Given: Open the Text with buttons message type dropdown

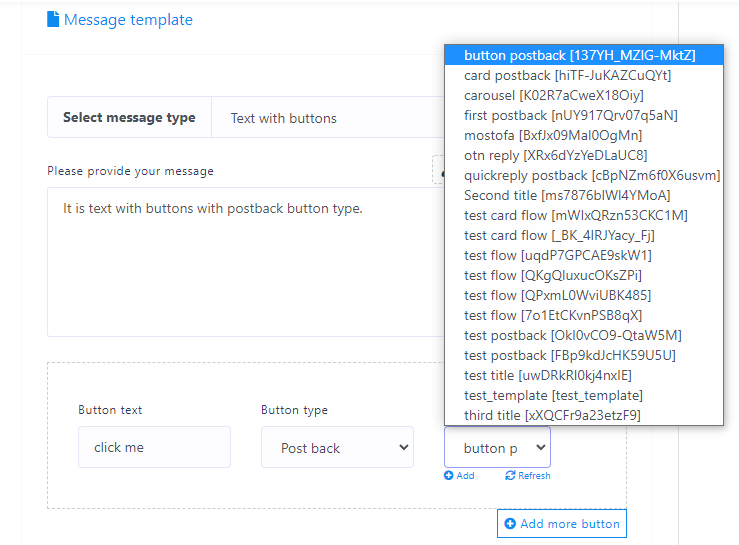Looking at the screenshot, I should 330,118.
